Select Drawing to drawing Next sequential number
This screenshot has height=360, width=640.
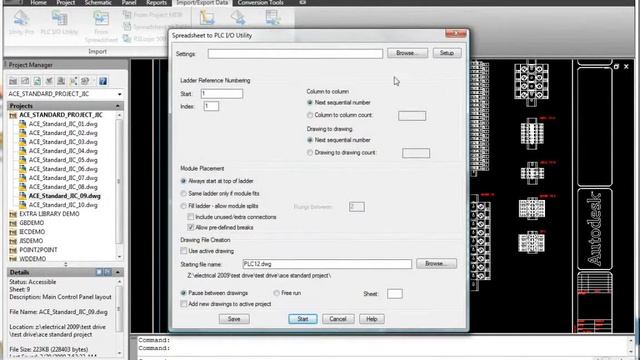click(310, 140)
